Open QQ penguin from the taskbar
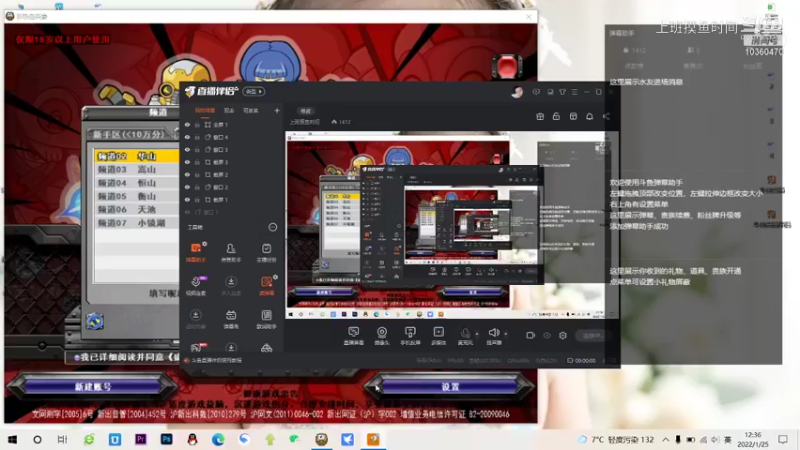The width and height of the screenshot is (800, 450). coord(192,439)
